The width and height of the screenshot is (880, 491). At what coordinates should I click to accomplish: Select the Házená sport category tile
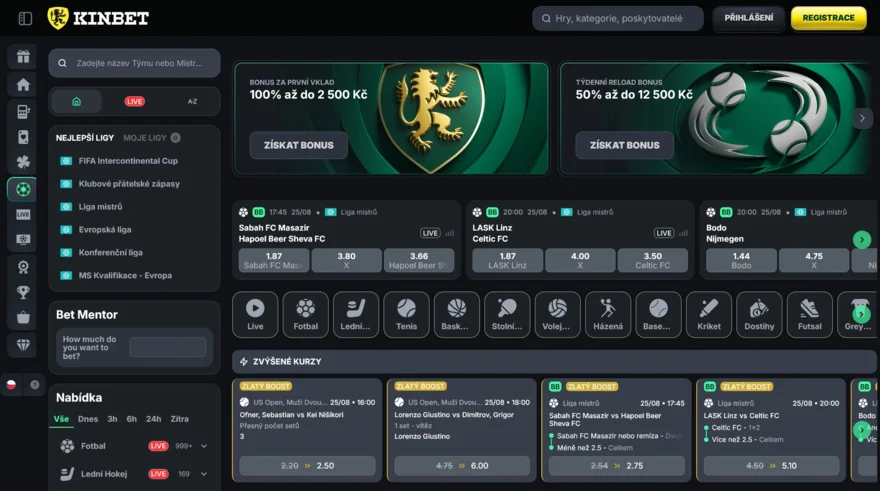[x=608, y=314]
